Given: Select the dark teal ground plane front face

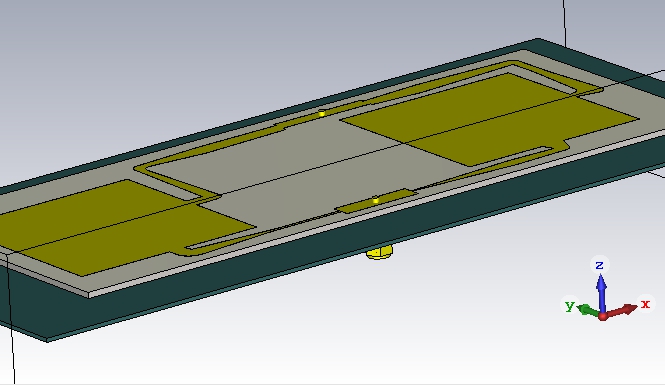Looking at the screenshot, I should coord(331,263).
